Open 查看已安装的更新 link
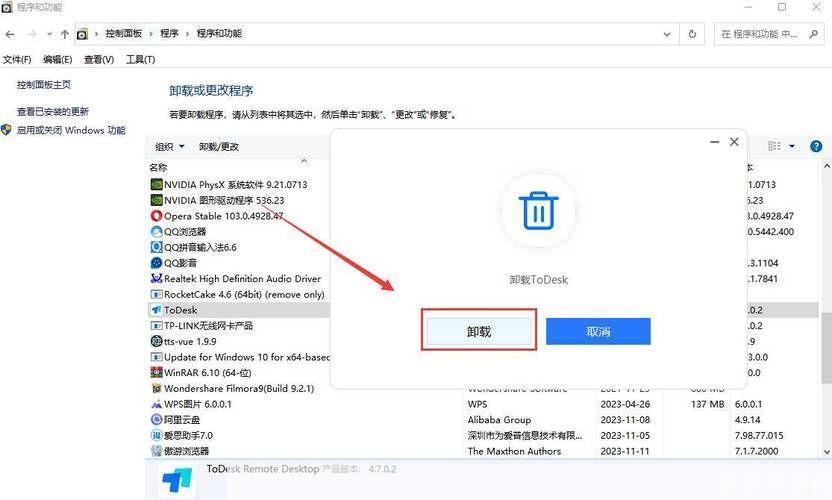832x500 pixels. click(53, 111)
